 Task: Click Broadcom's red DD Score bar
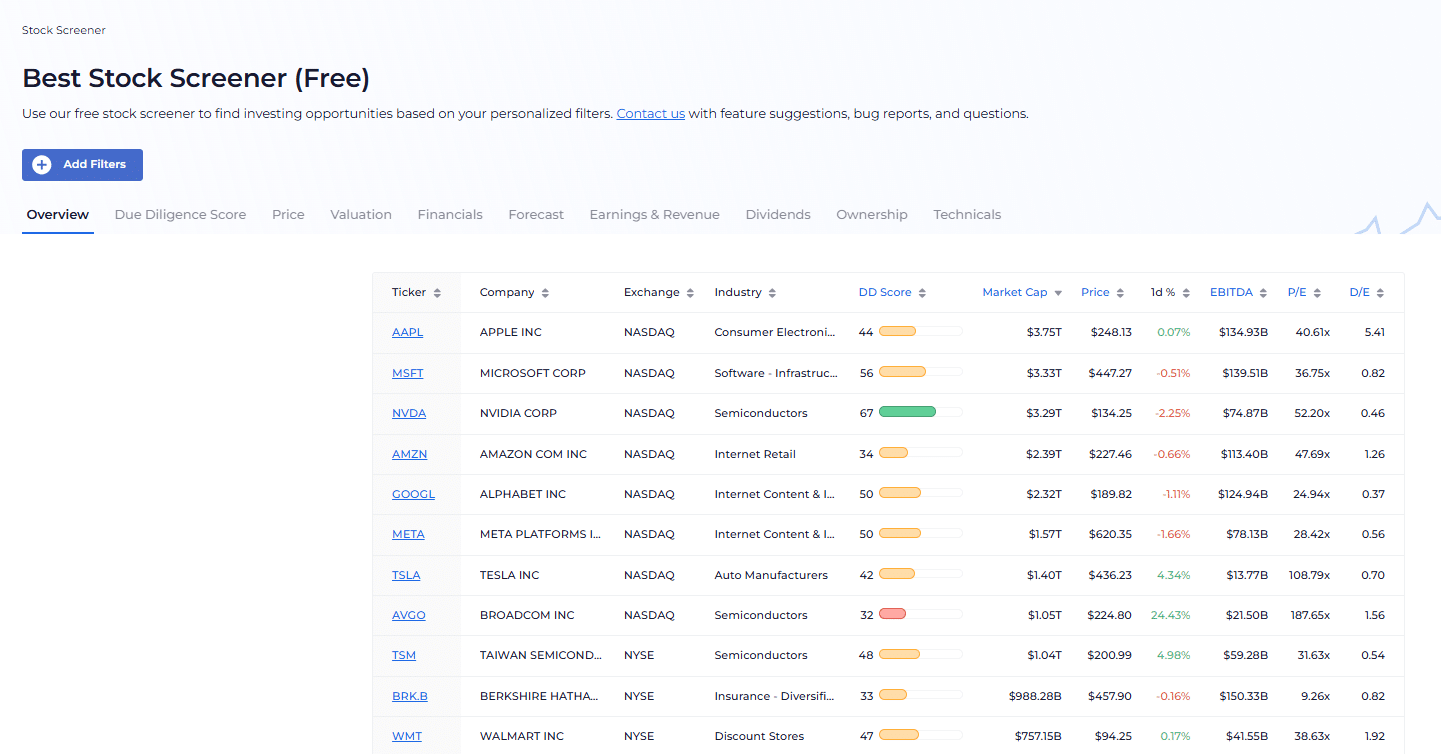[892, 614]
